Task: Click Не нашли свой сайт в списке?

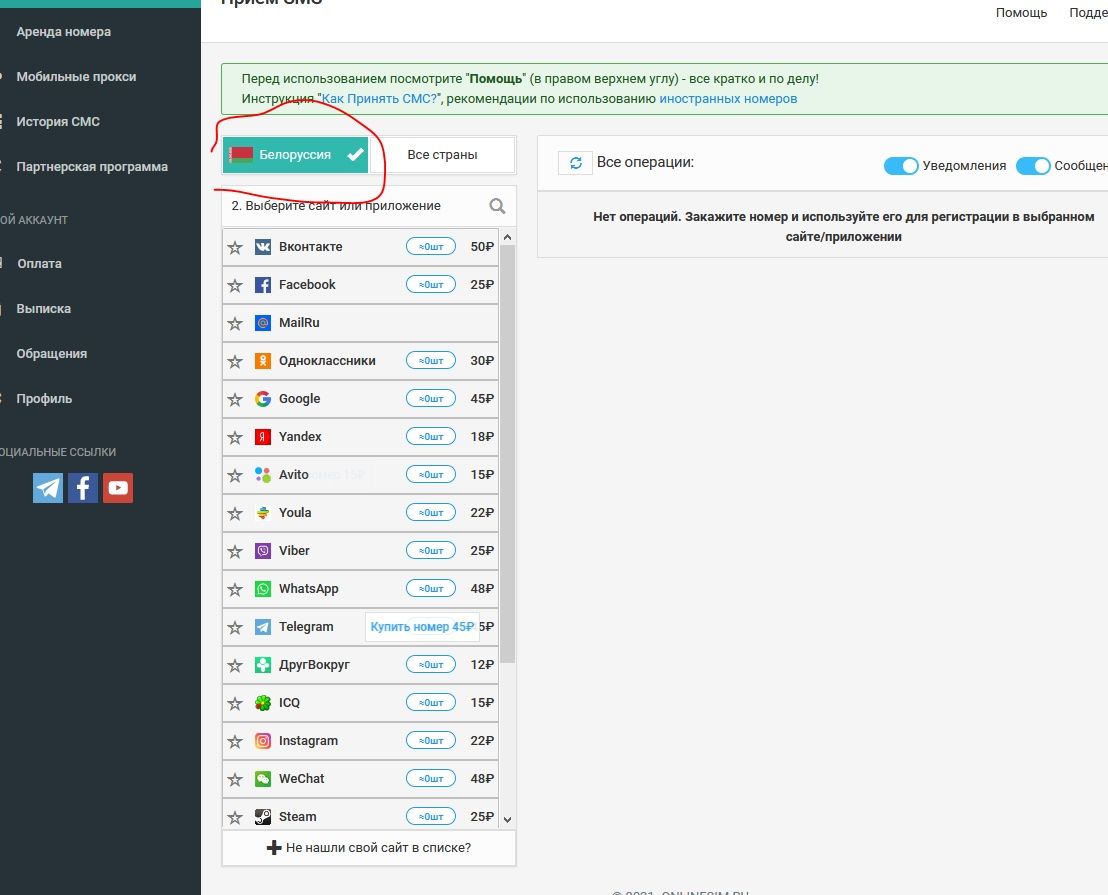Action: pos(369,848)
